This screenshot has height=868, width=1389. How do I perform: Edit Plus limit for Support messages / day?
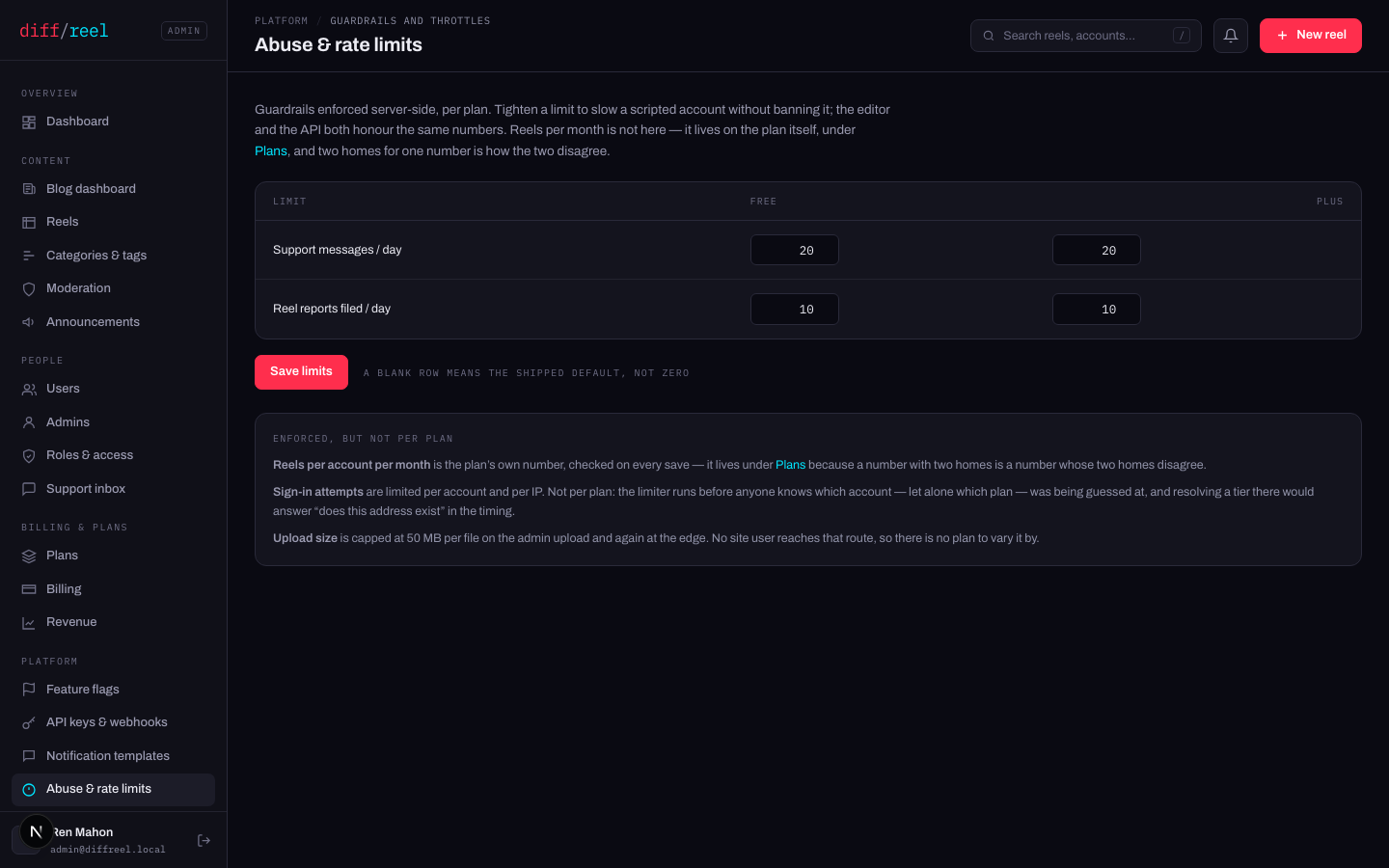tap(1097, 250)
